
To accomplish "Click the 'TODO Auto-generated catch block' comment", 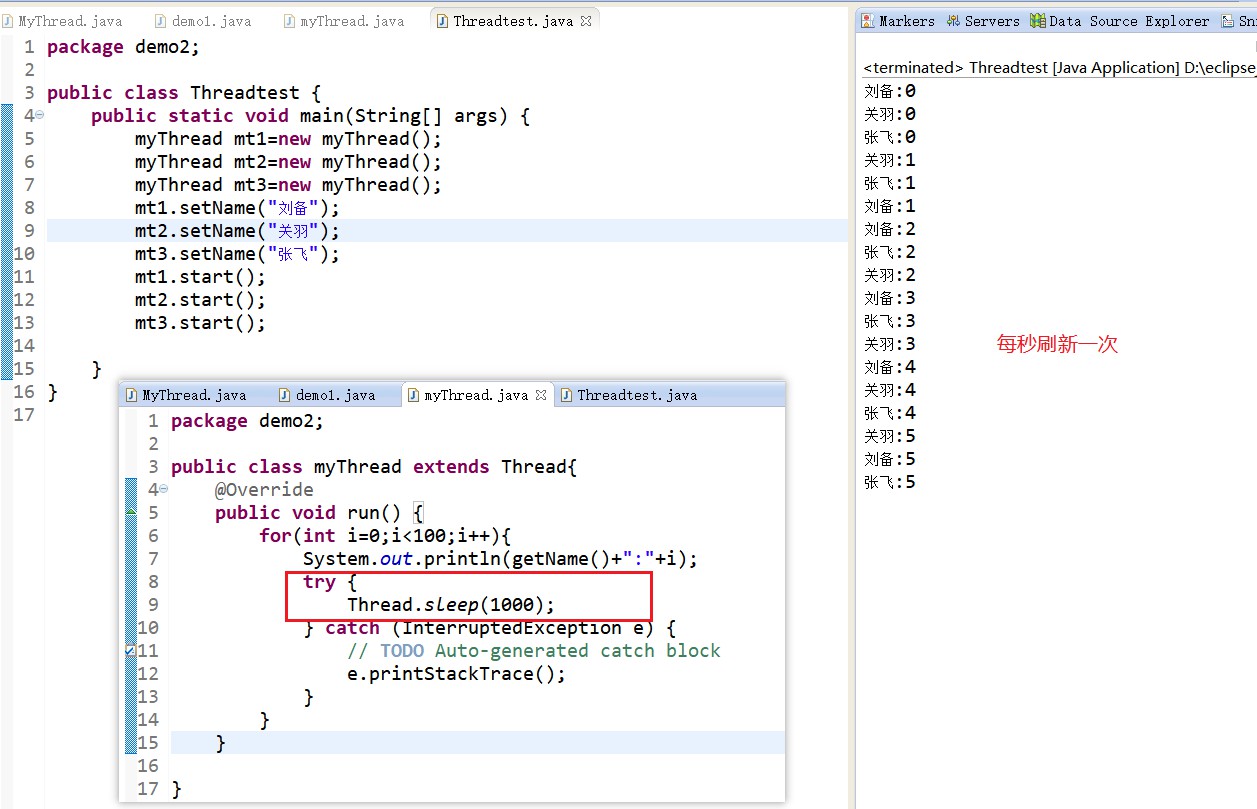I will pos(534,651).
